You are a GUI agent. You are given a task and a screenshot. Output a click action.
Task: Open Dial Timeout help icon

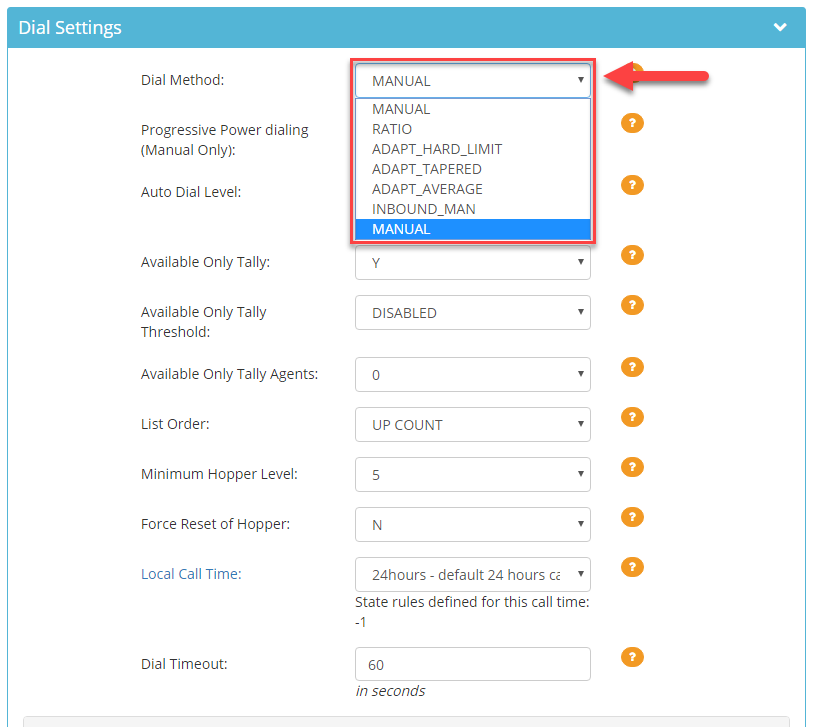point(632,657)
